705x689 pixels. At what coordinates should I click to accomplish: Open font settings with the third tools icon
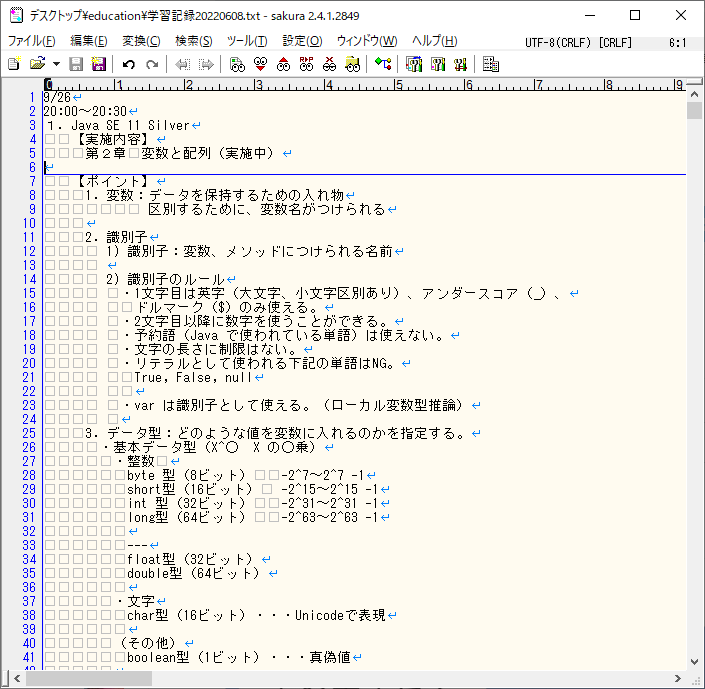tap(460, 65)
